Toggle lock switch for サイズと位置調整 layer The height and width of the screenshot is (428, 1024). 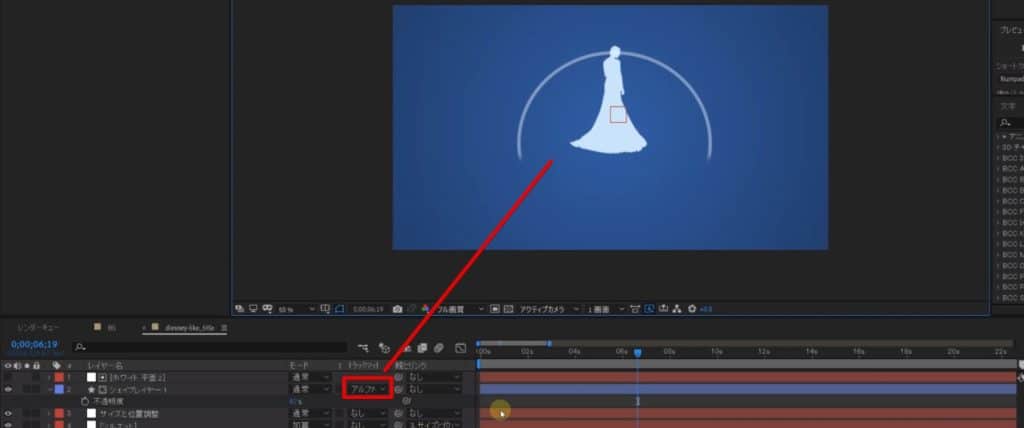(36, 413)
